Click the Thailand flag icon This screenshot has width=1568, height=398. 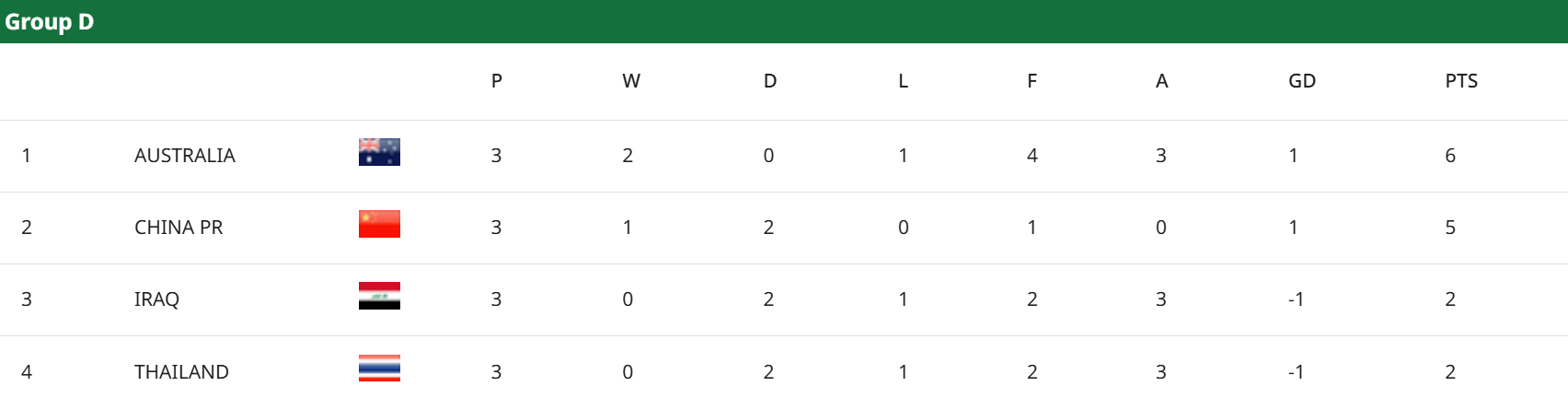(379, 368)
